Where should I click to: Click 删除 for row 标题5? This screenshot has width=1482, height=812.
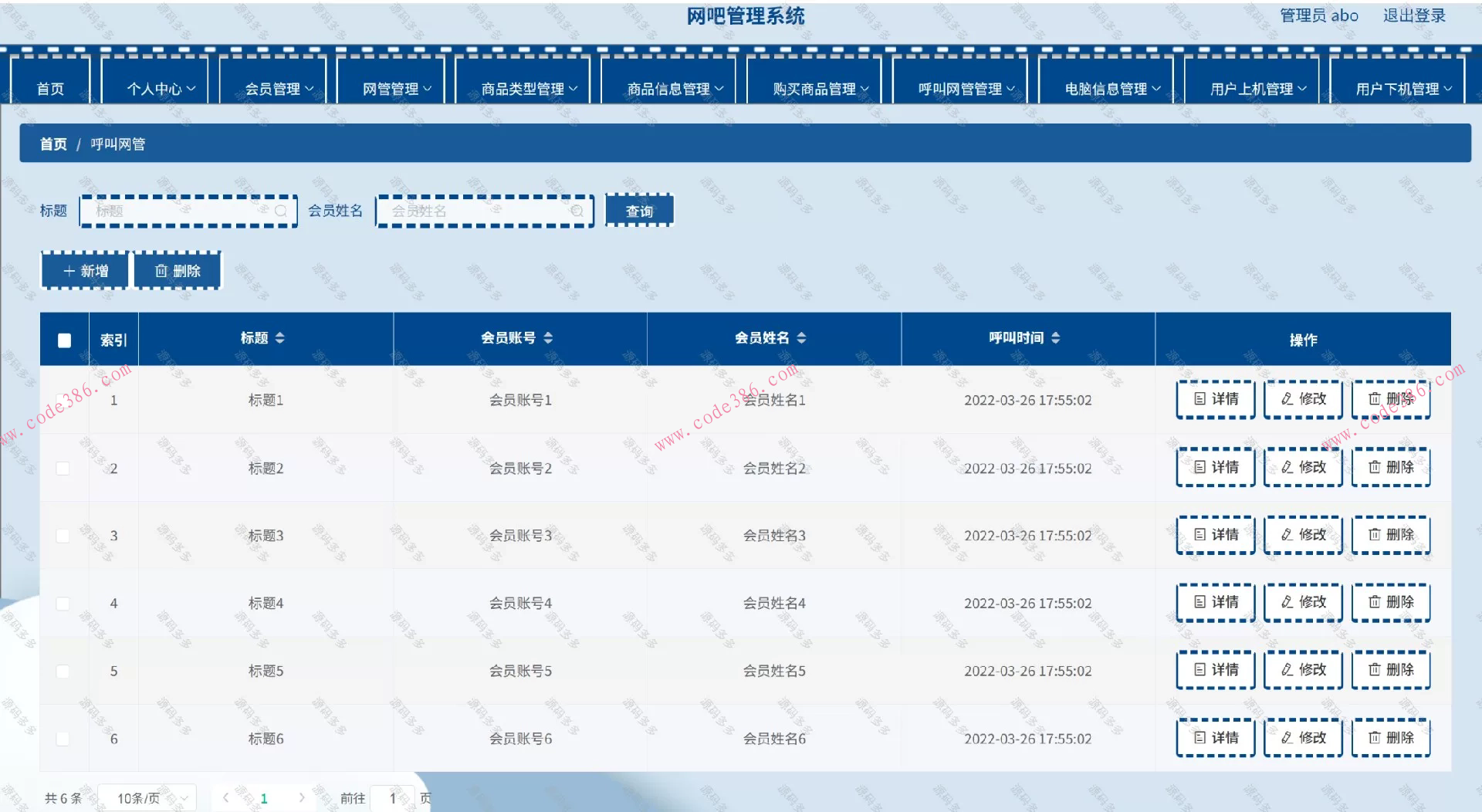point(1391,670)
